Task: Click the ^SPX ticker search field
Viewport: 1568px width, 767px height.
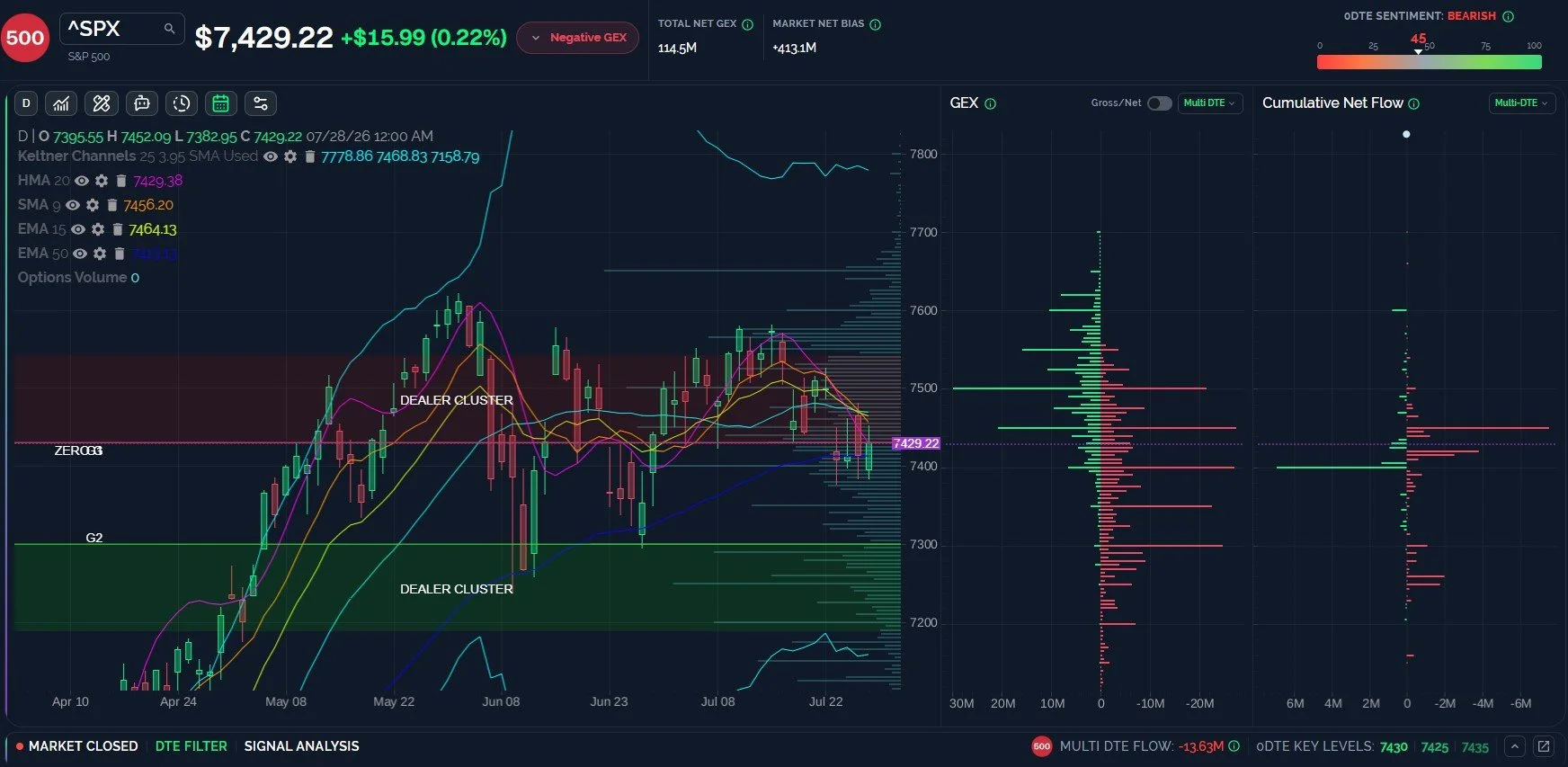Action: [x=122, y=29]
